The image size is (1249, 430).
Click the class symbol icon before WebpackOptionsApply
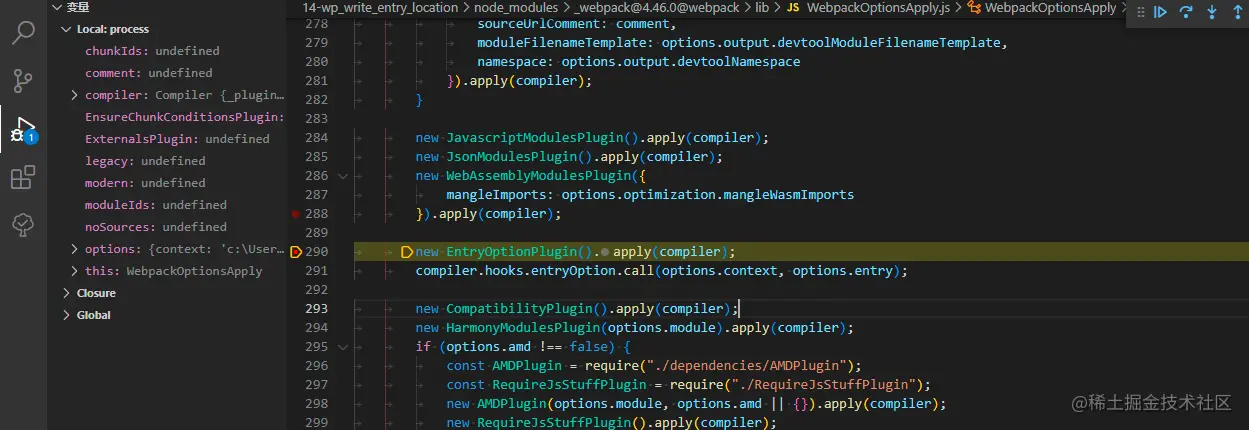click(973, 8)
